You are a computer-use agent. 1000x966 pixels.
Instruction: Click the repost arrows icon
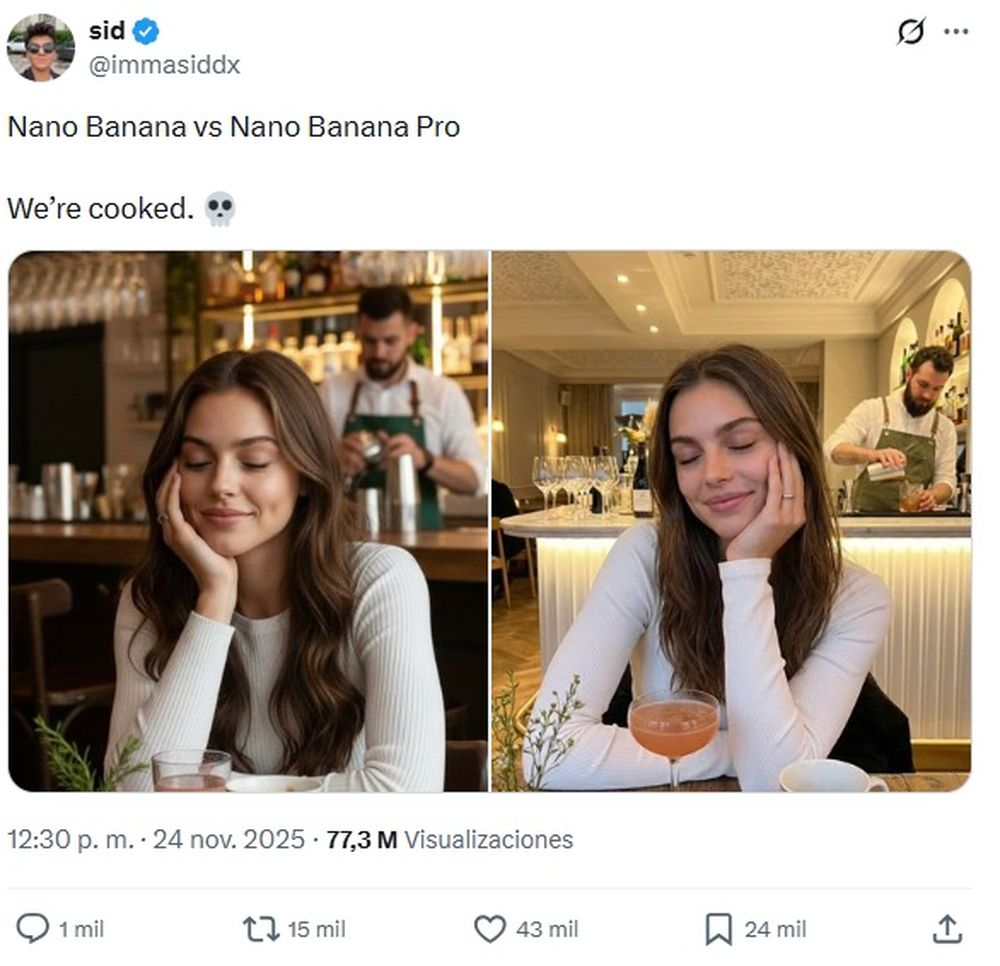point(261,929)
